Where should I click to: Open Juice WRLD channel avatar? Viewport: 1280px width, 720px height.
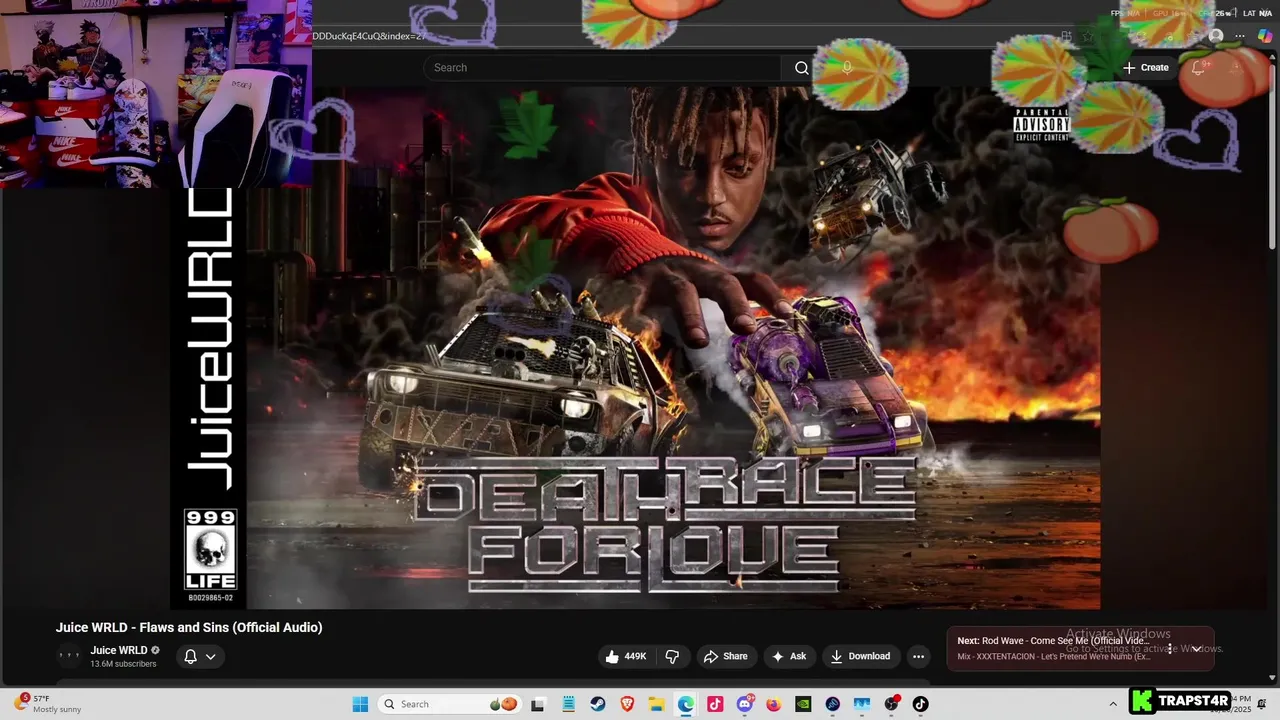tap(69, 657)
